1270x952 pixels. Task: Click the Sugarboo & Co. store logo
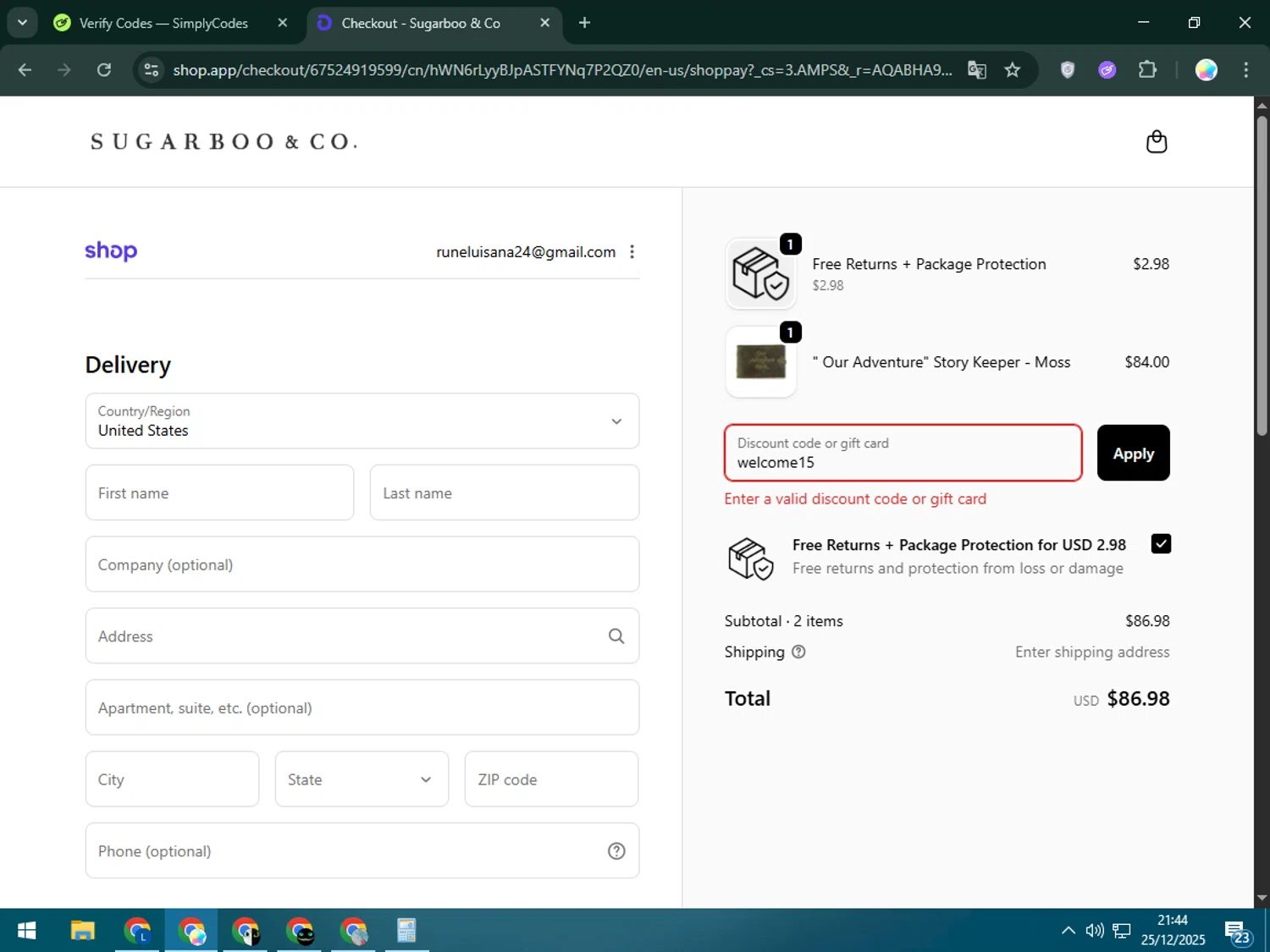224,141
